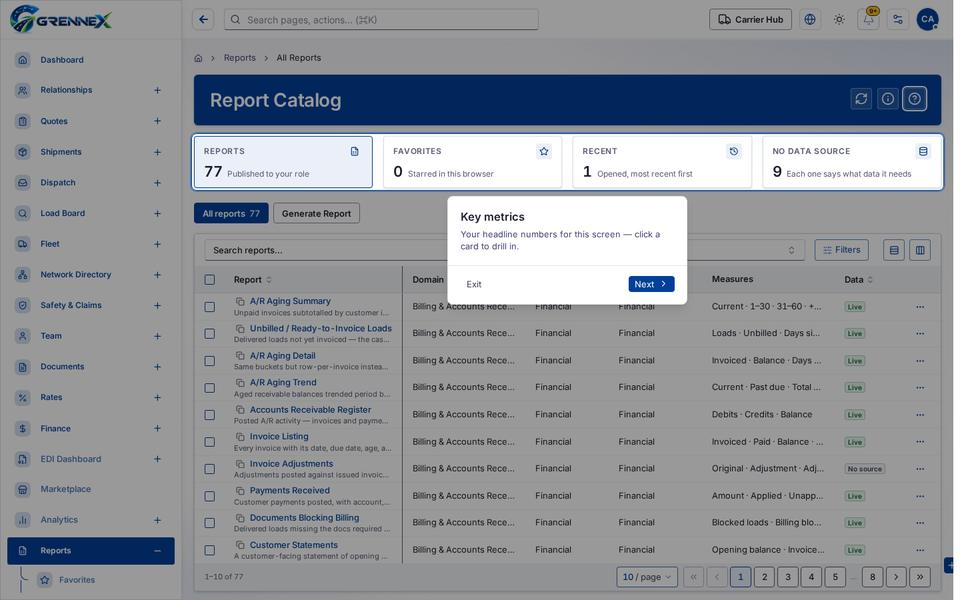960x600 pixels.
Task: Open the language globe icon
Action: [x=810, y=20]
